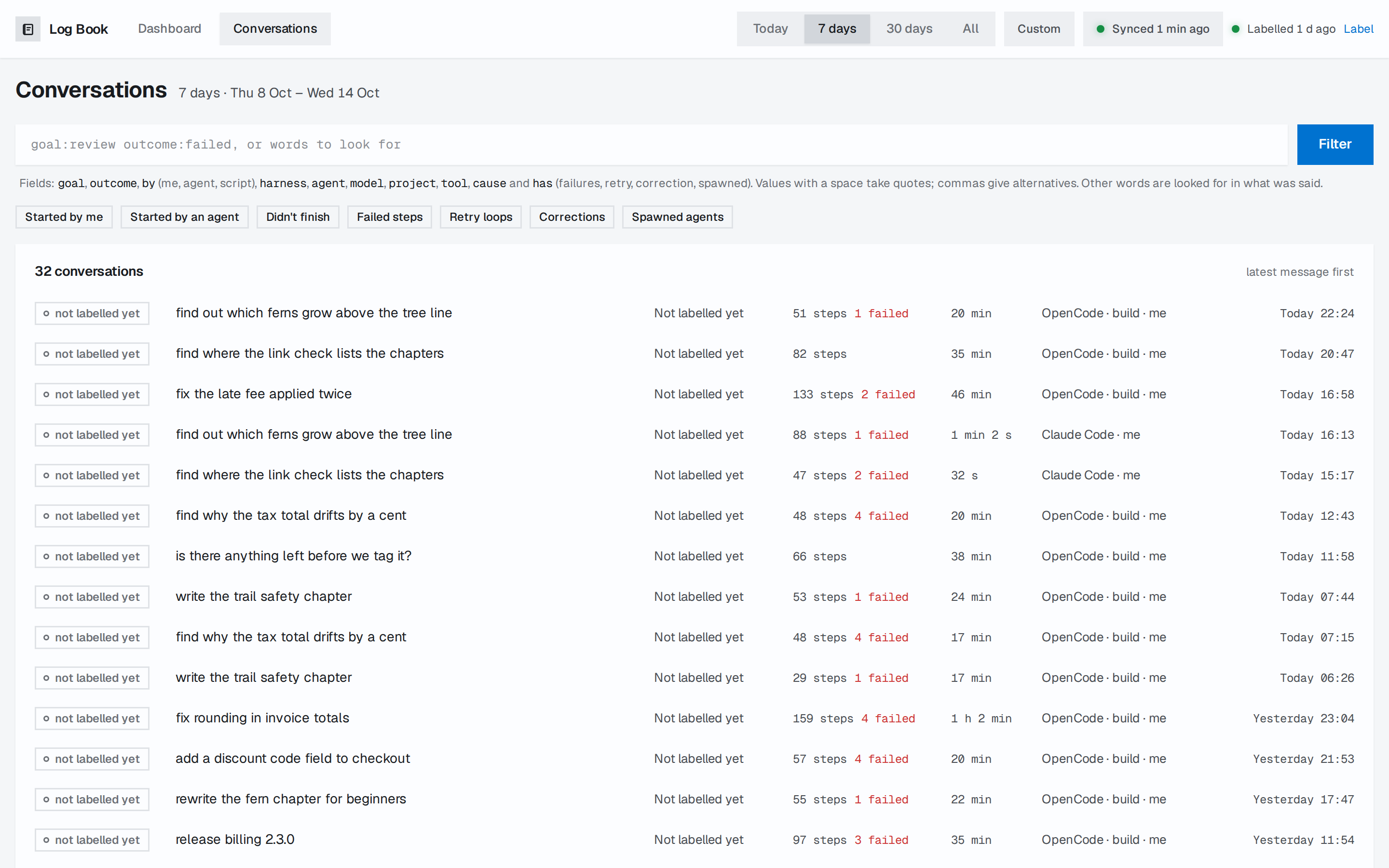Open rewrite the fern chapter for beginners
The width and height of the screenshot is (1389, 868).
tap(694, 799)
